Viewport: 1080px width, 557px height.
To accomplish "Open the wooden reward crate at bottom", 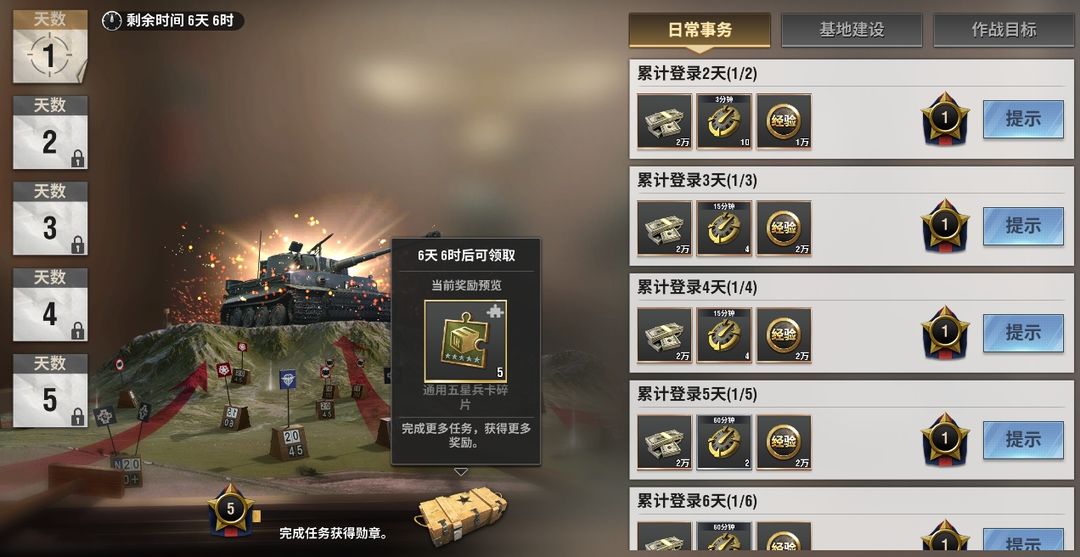I will pyautogui.click(x=461, y=516).
